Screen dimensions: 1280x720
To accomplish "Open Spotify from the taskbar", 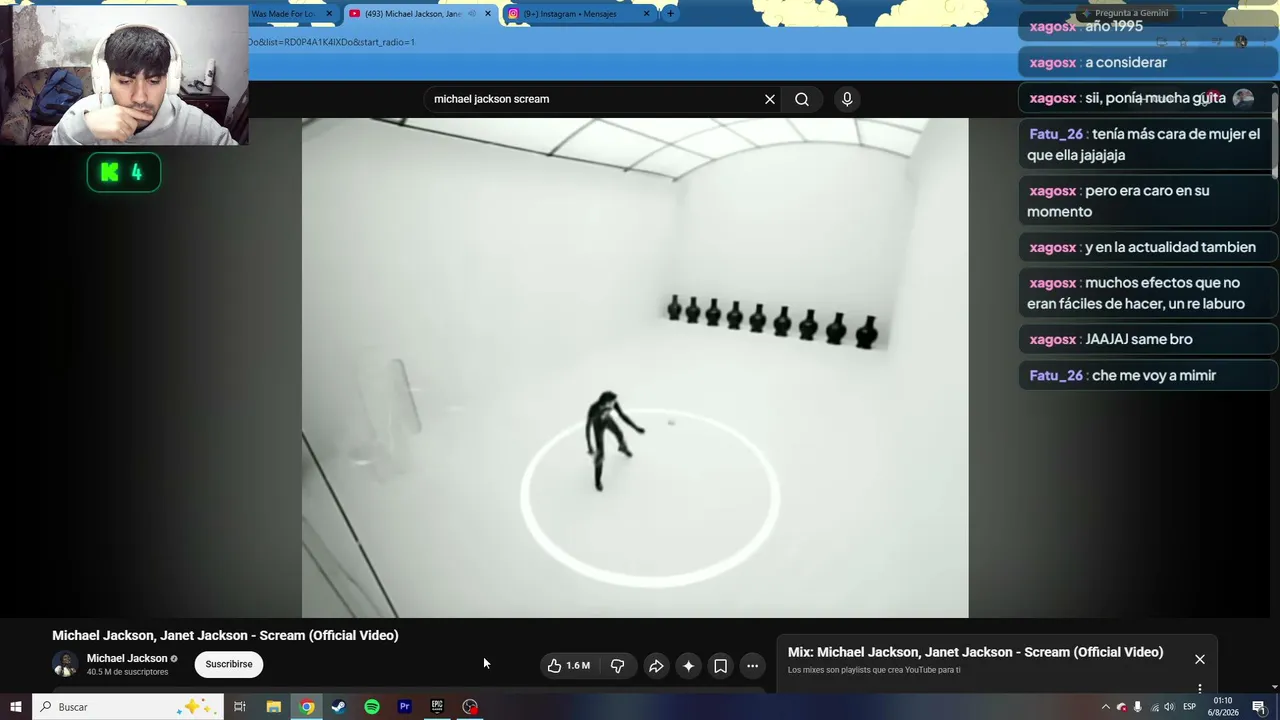I will [x=372, y=707].
